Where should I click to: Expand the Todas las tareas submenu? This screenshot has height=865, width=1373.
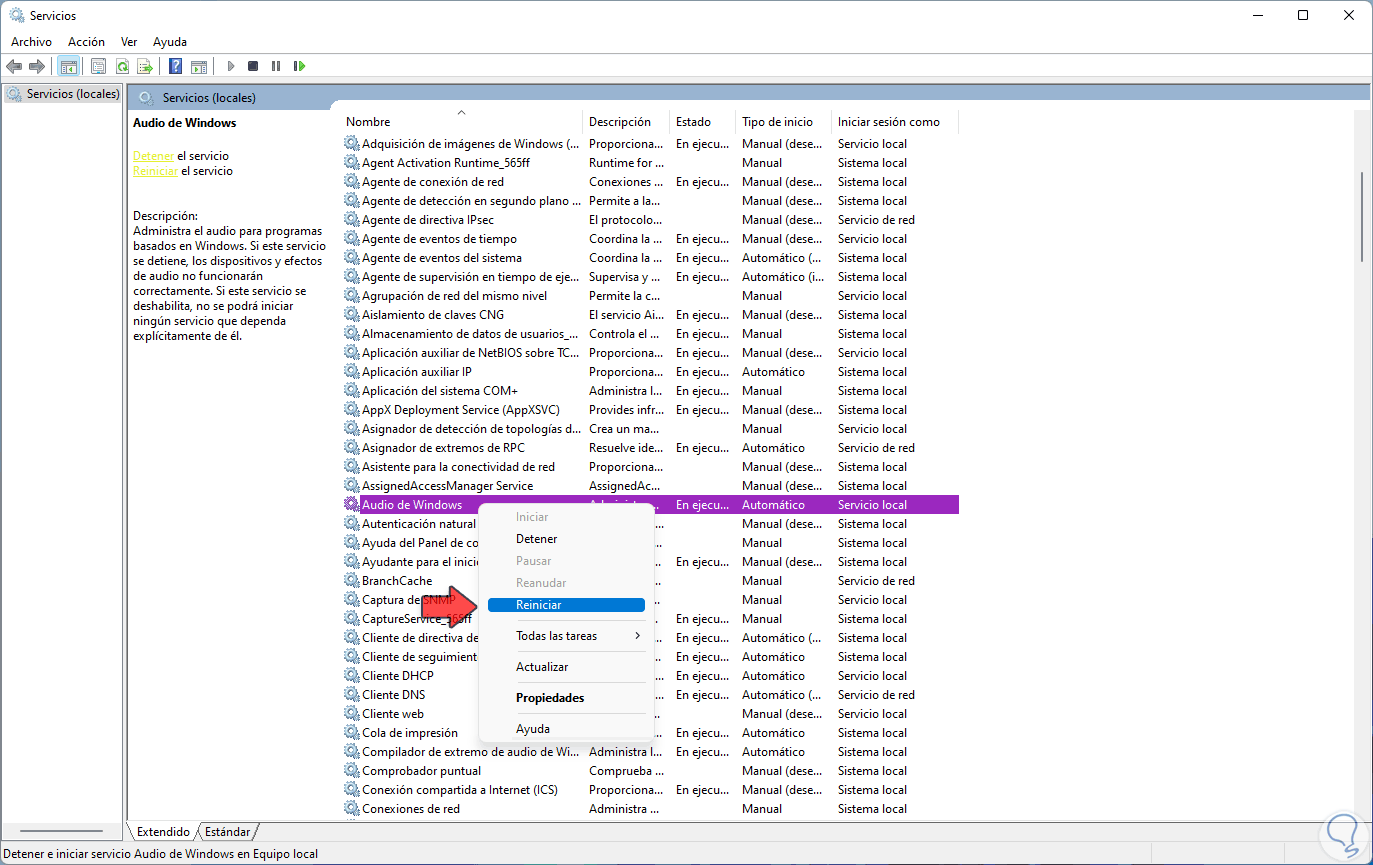click(566, 636)
